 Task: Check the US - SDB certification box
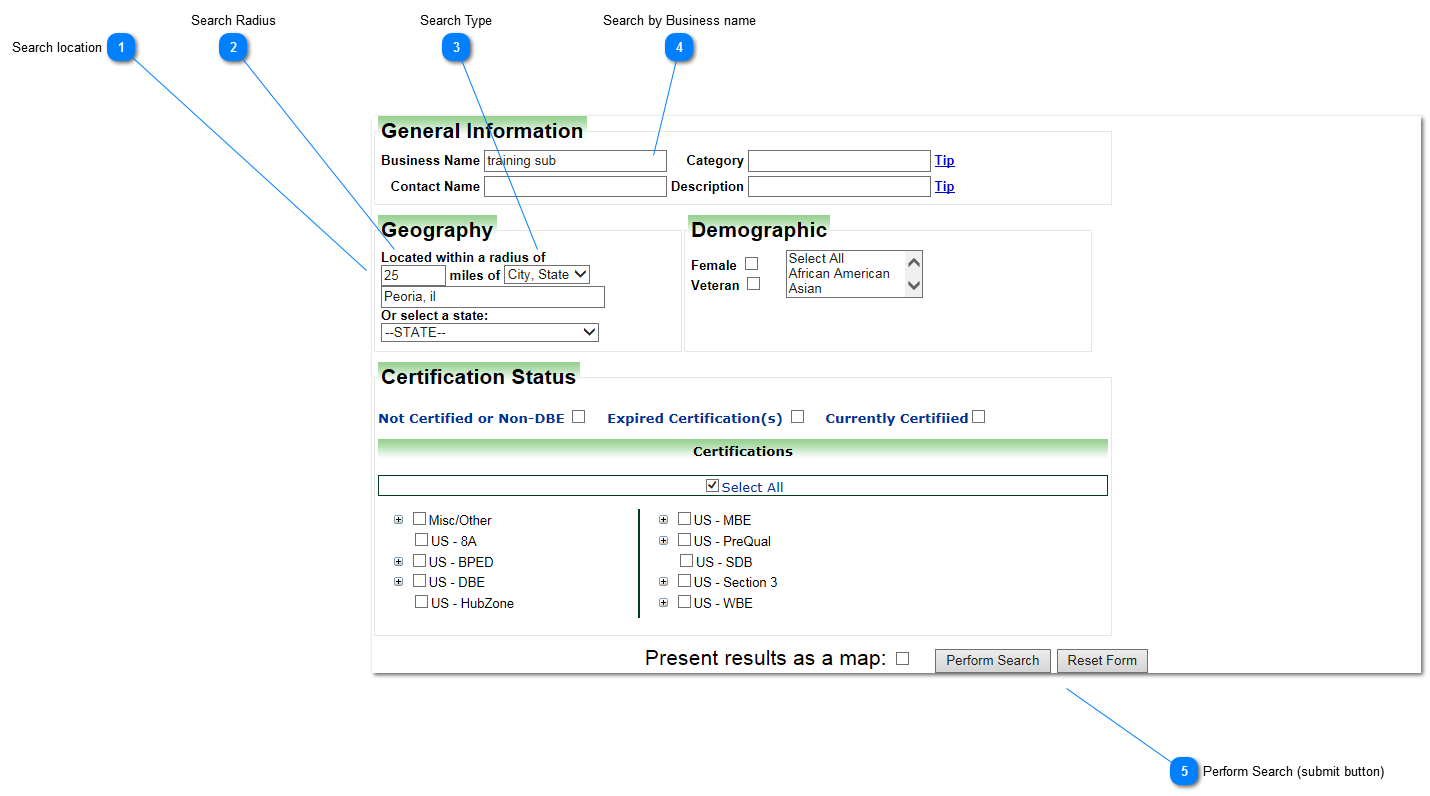coord(686,561)
